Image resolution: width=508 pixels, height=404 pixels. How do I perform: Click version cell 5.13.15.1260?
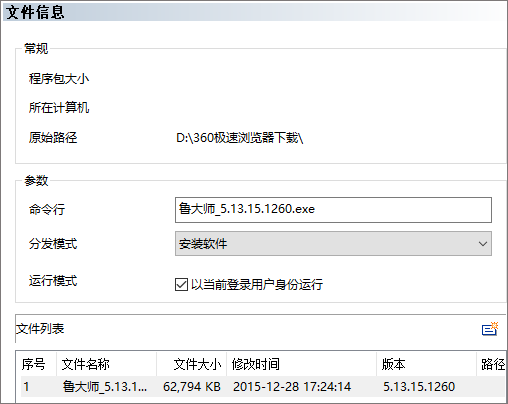point(419,387)
